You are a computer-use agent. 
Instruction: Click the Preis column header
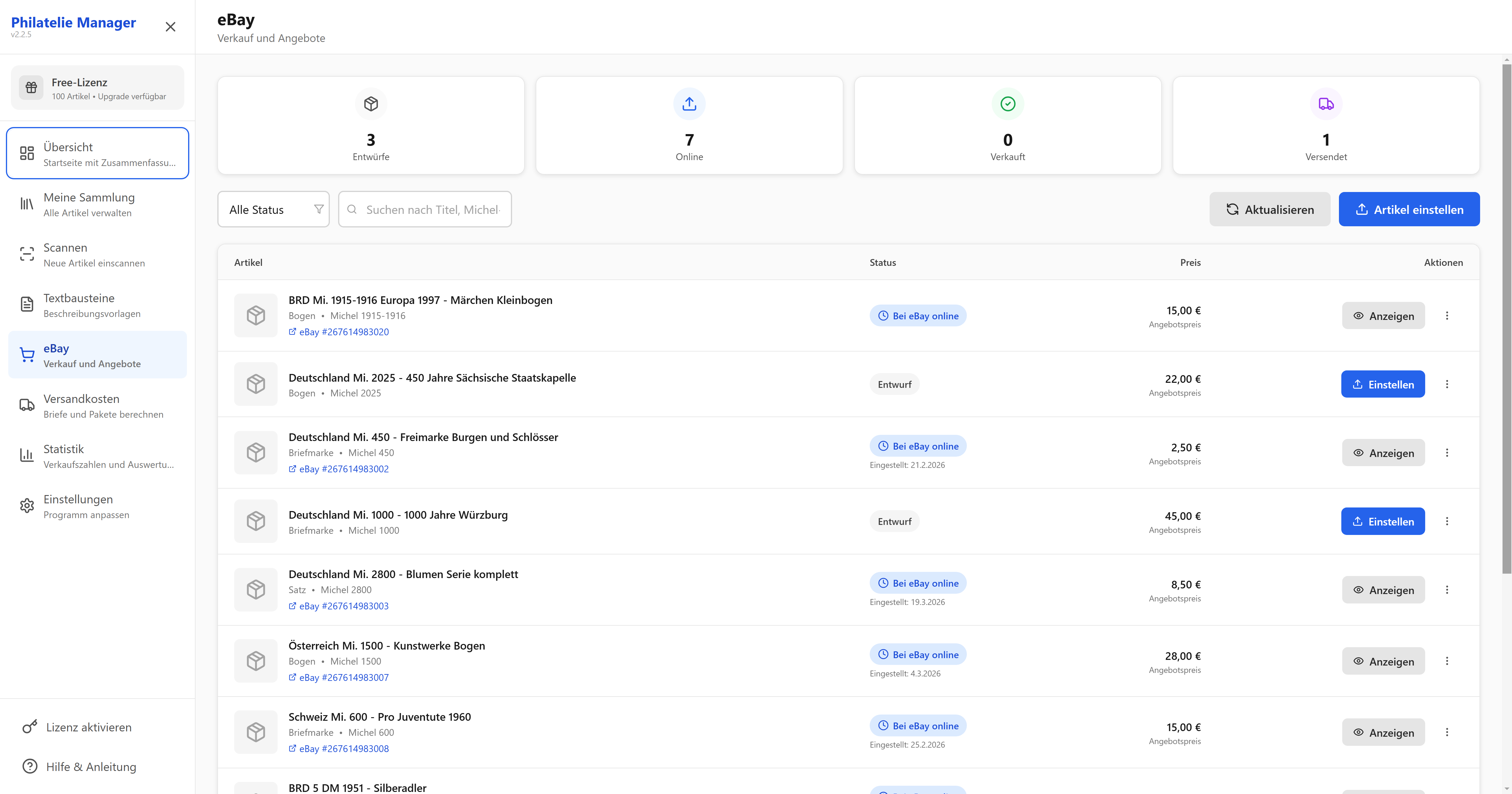[1190, 263]
